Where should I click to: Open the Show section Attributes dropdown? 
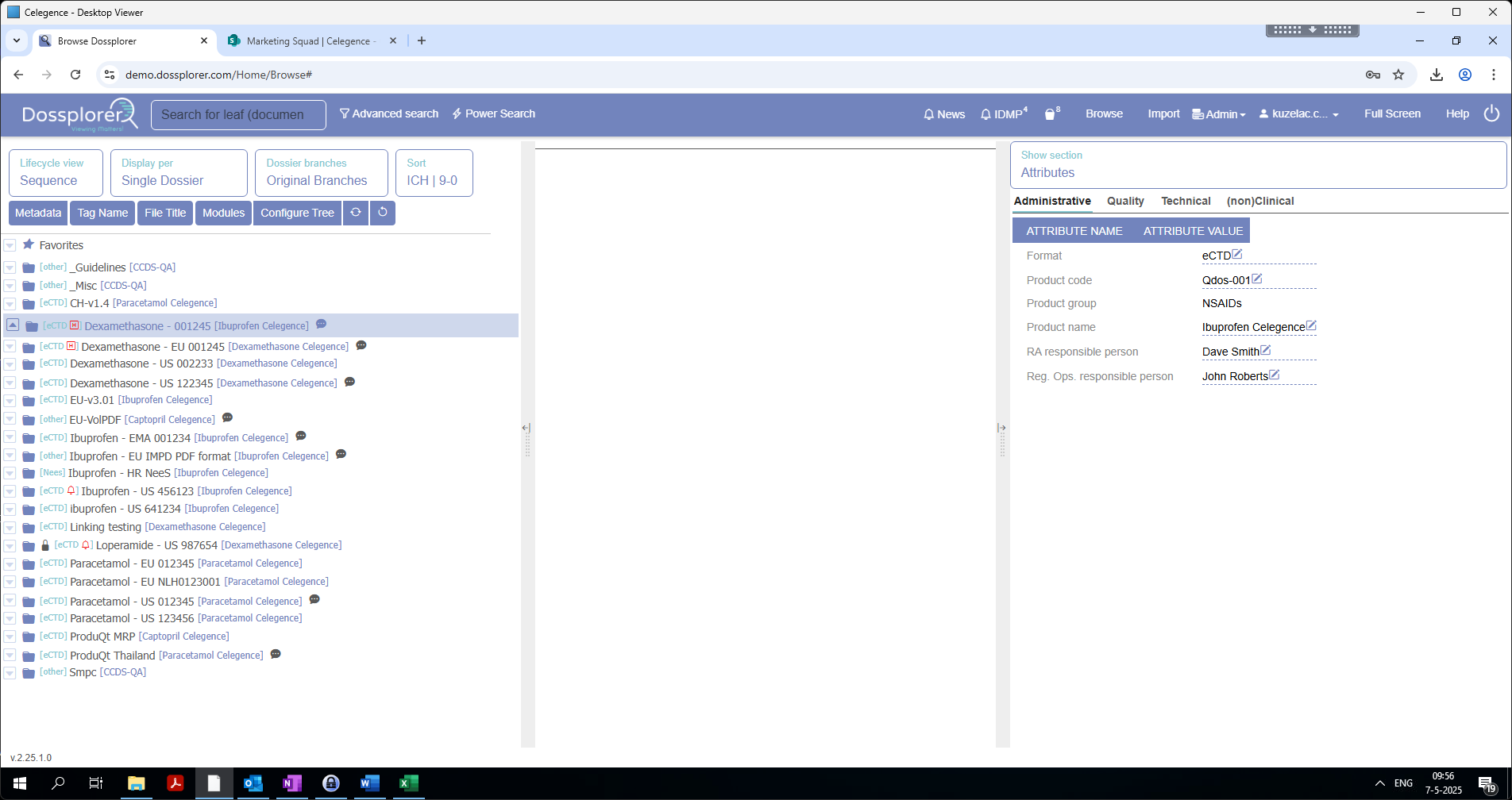pos(1258,165)
